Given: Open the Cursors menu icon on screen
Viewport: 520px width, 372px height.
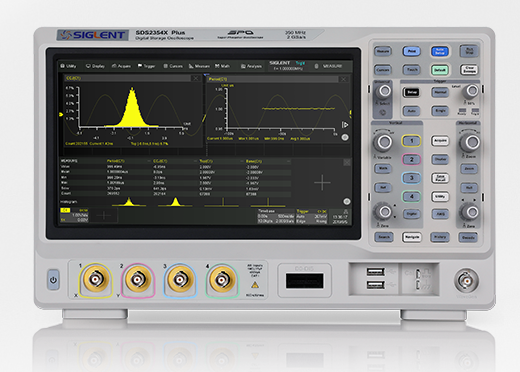Looking at the screenshot, I should pos(173,66).
